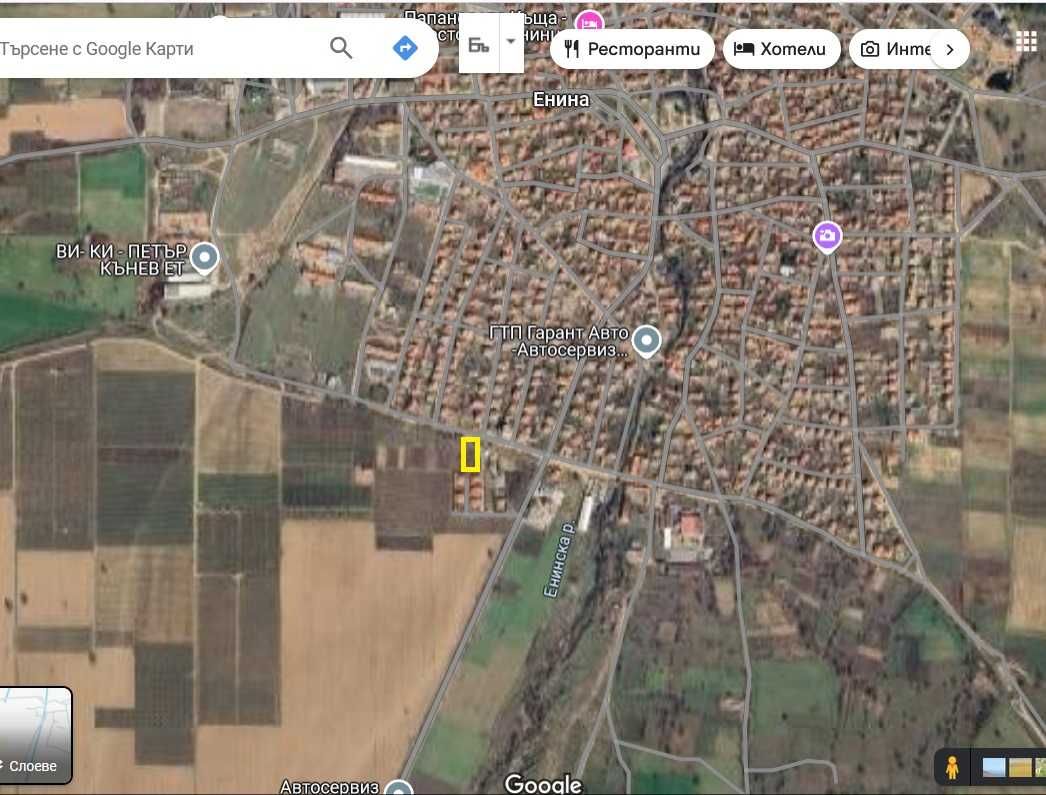The height and width of the screenshot is (795, 1046).
Task: Filter map by Ресторанти
Action: point(632,49)
